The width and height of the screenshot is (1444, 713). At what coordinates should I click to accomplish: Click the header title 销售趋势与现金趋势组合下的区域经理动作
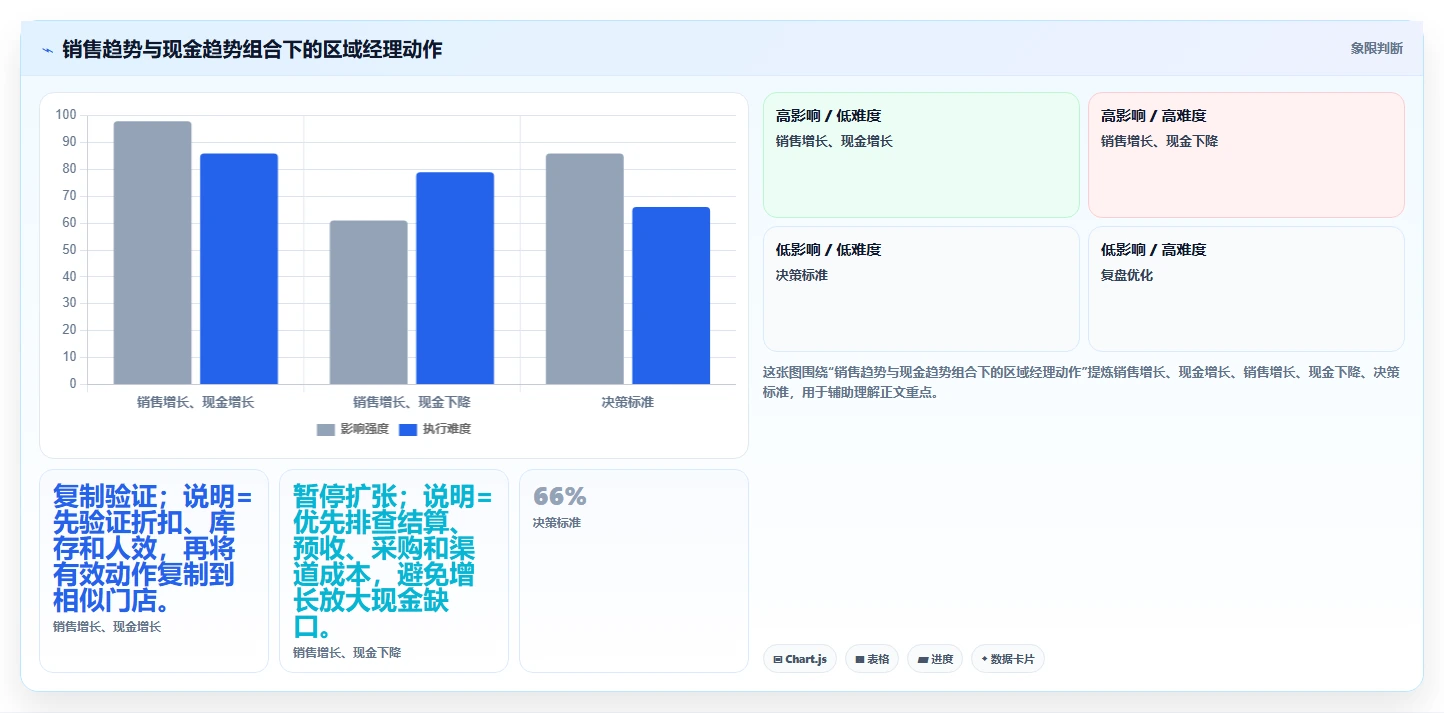(x=252, y=49)
